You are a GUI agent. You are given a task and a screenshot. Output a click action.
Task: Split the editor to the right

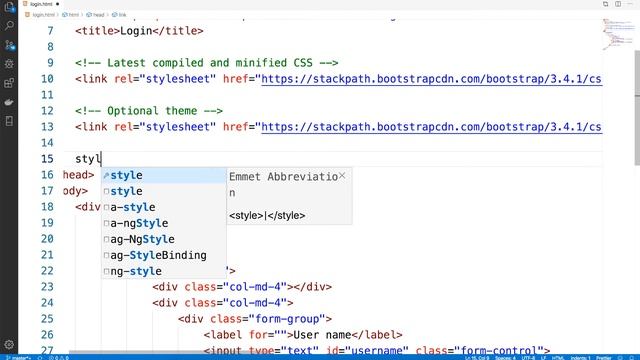coord(618,4)
